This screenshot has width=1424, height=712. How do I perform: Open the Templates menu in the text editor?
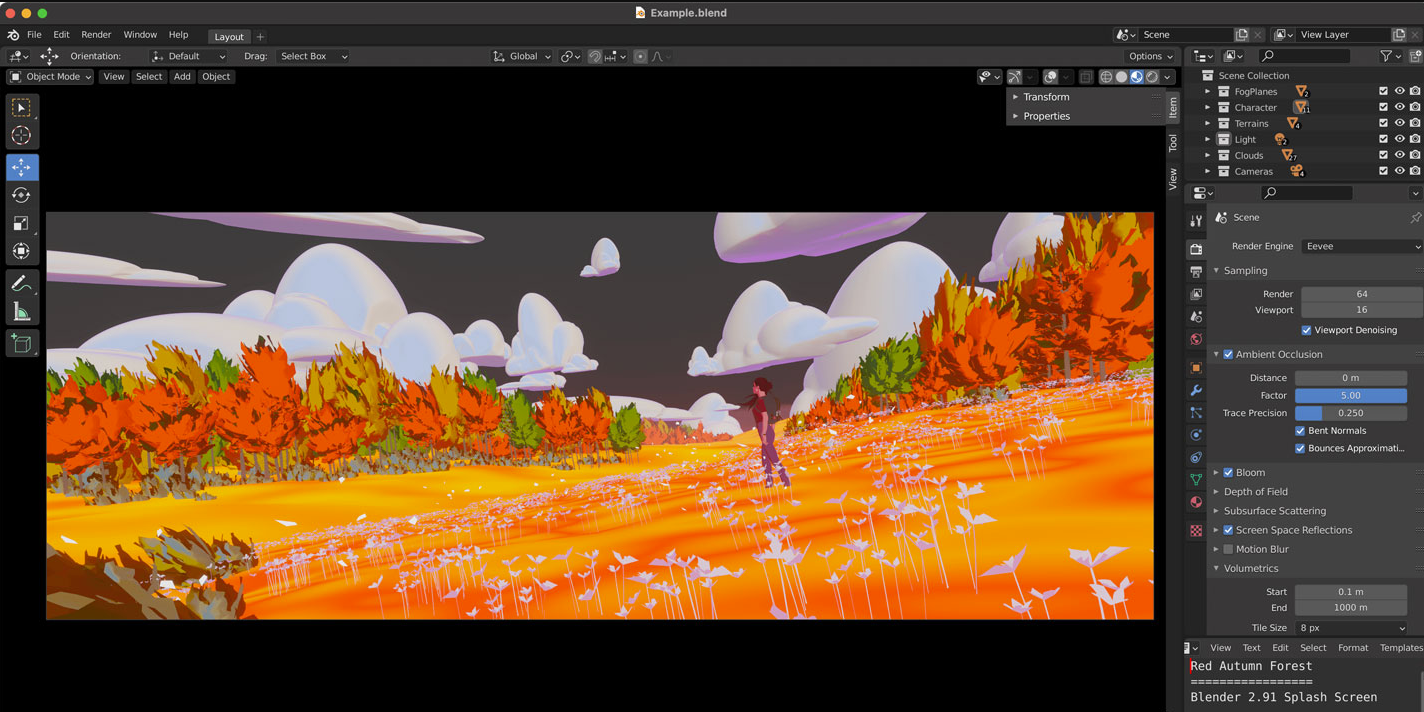pos(1400,648)
